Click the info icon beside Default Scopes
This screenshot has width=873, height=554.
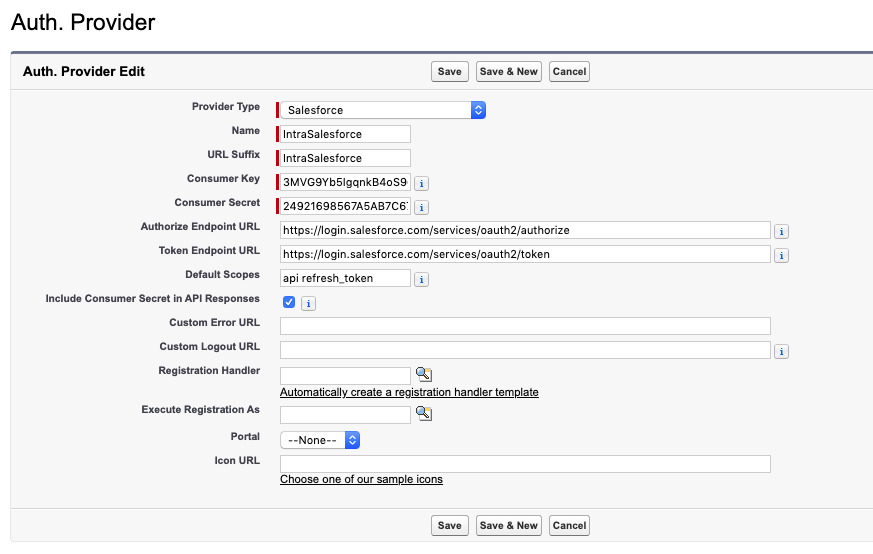421,279
